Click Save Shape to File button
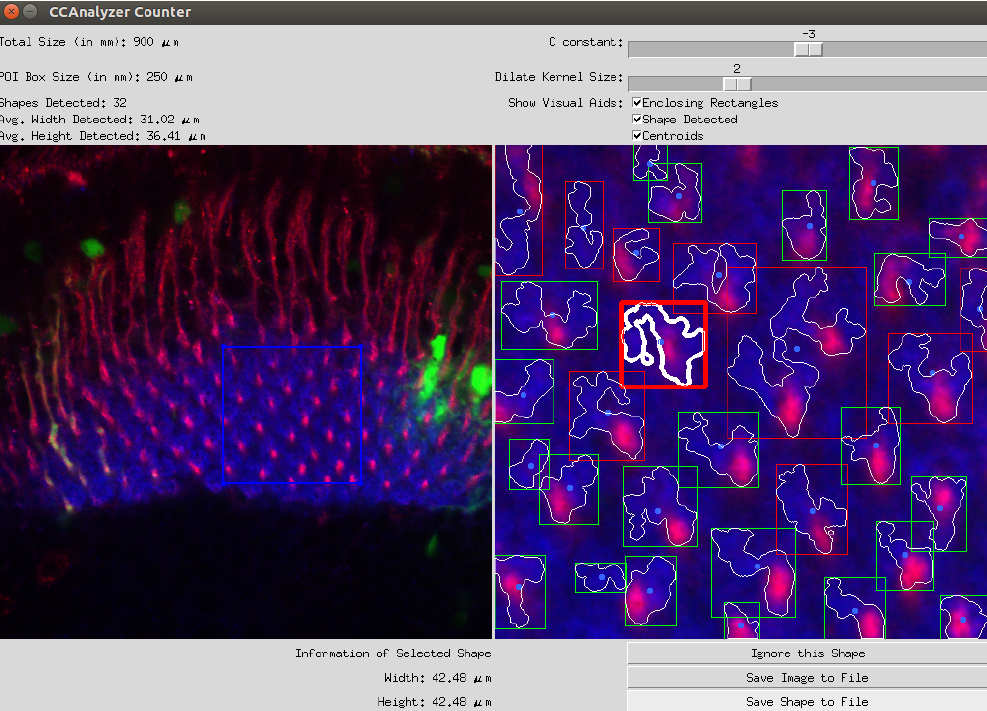 pos(807,701)
